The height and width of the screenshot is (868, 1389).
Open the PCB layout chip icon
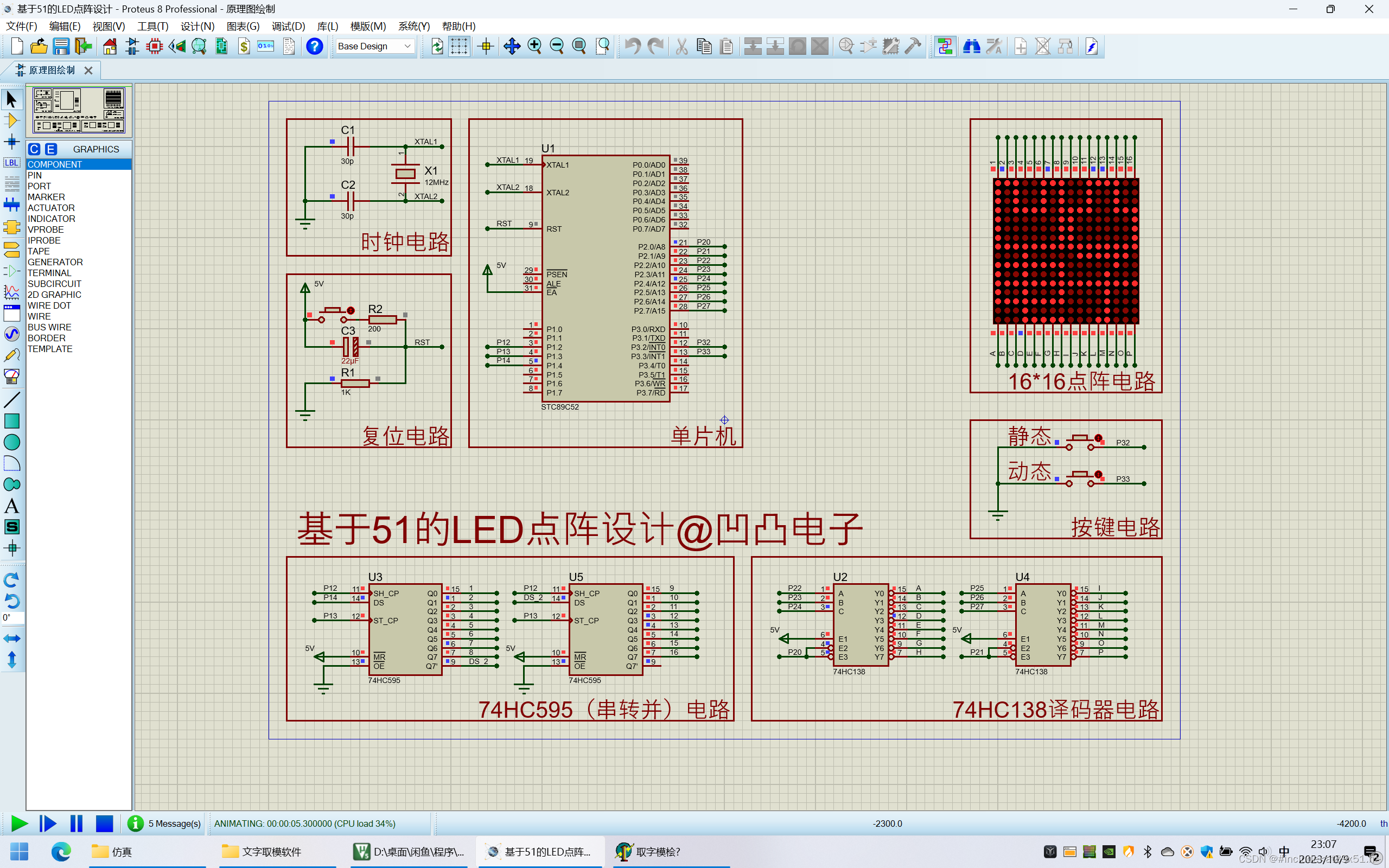[155, 47]
